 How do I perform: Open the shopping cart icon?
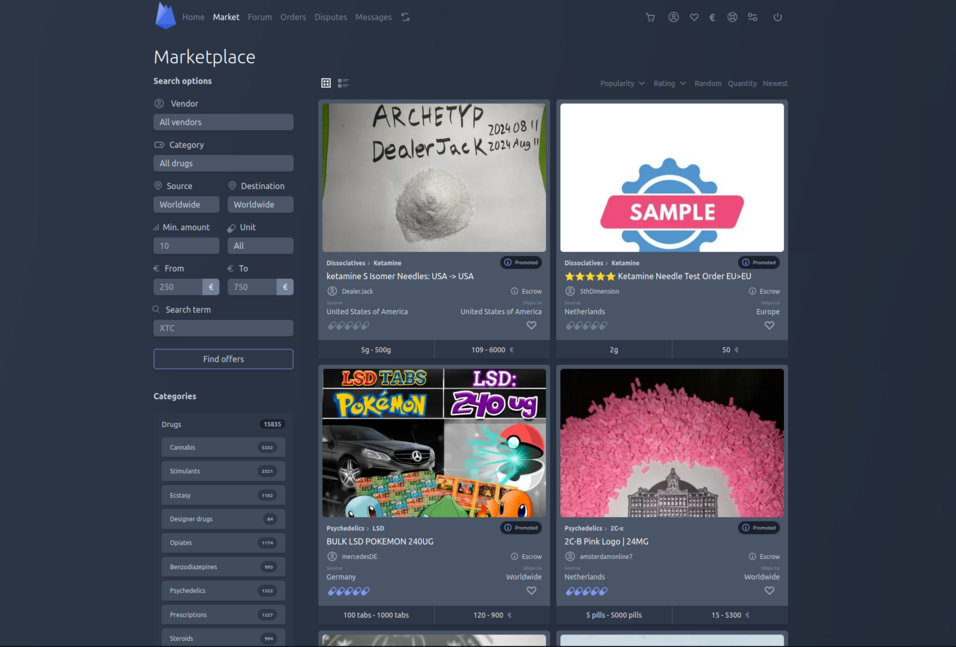(651, 18)
